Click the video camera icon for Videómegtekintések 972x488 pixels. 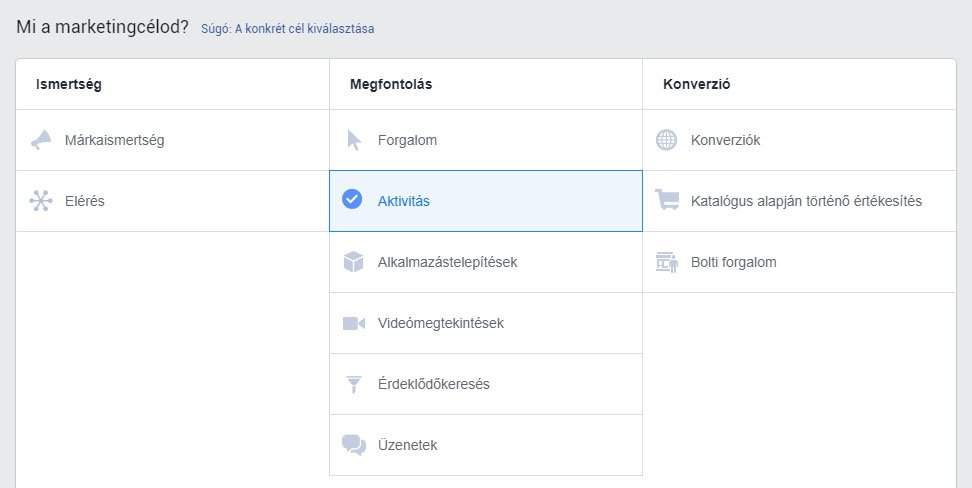tap(354, 323)
